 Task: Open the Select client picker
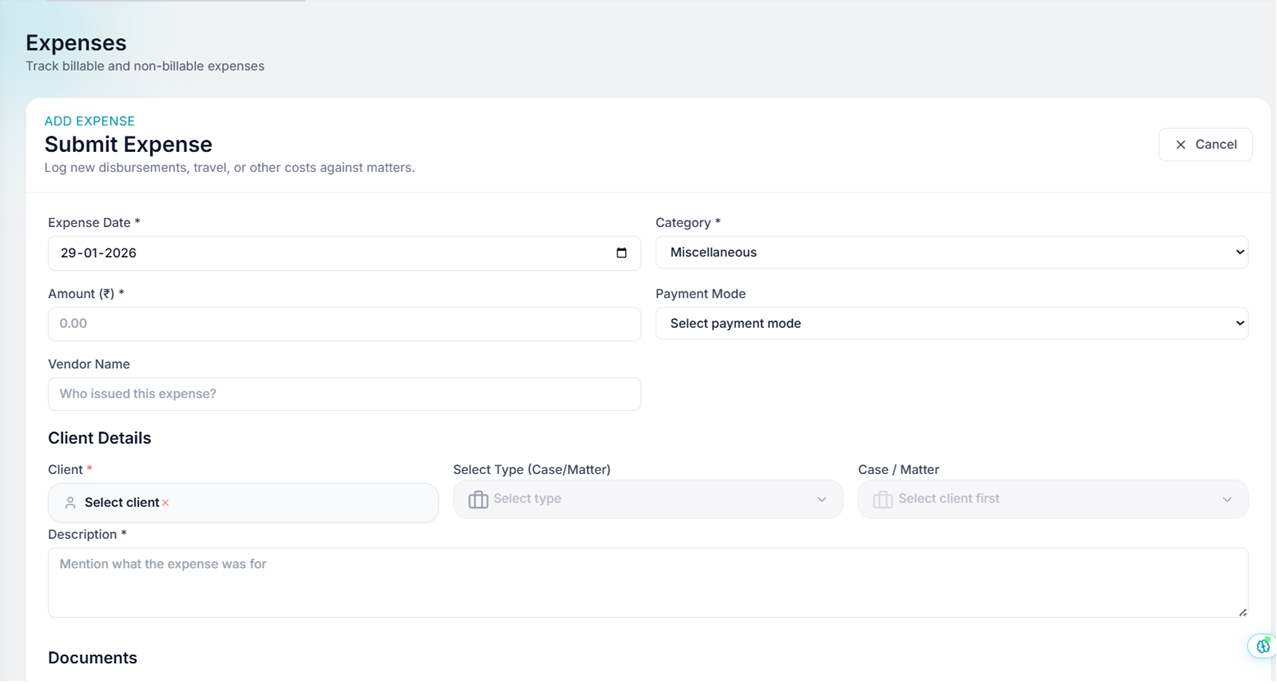point(243,502)
